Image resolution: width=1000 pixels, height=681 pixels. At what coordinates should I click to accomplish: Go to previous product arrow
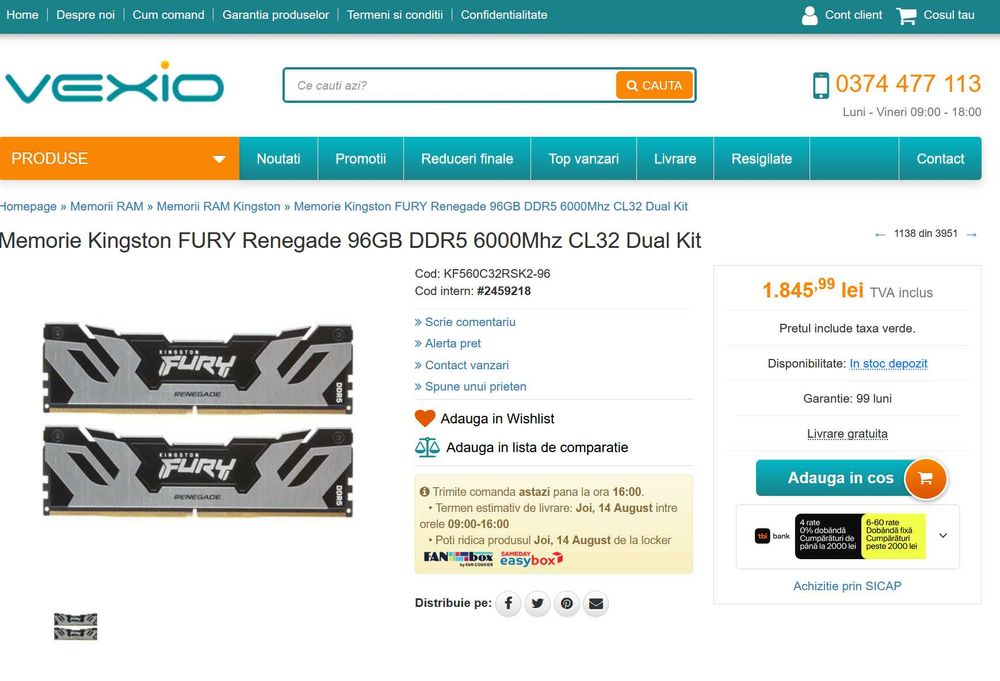(x=880, y=235)
